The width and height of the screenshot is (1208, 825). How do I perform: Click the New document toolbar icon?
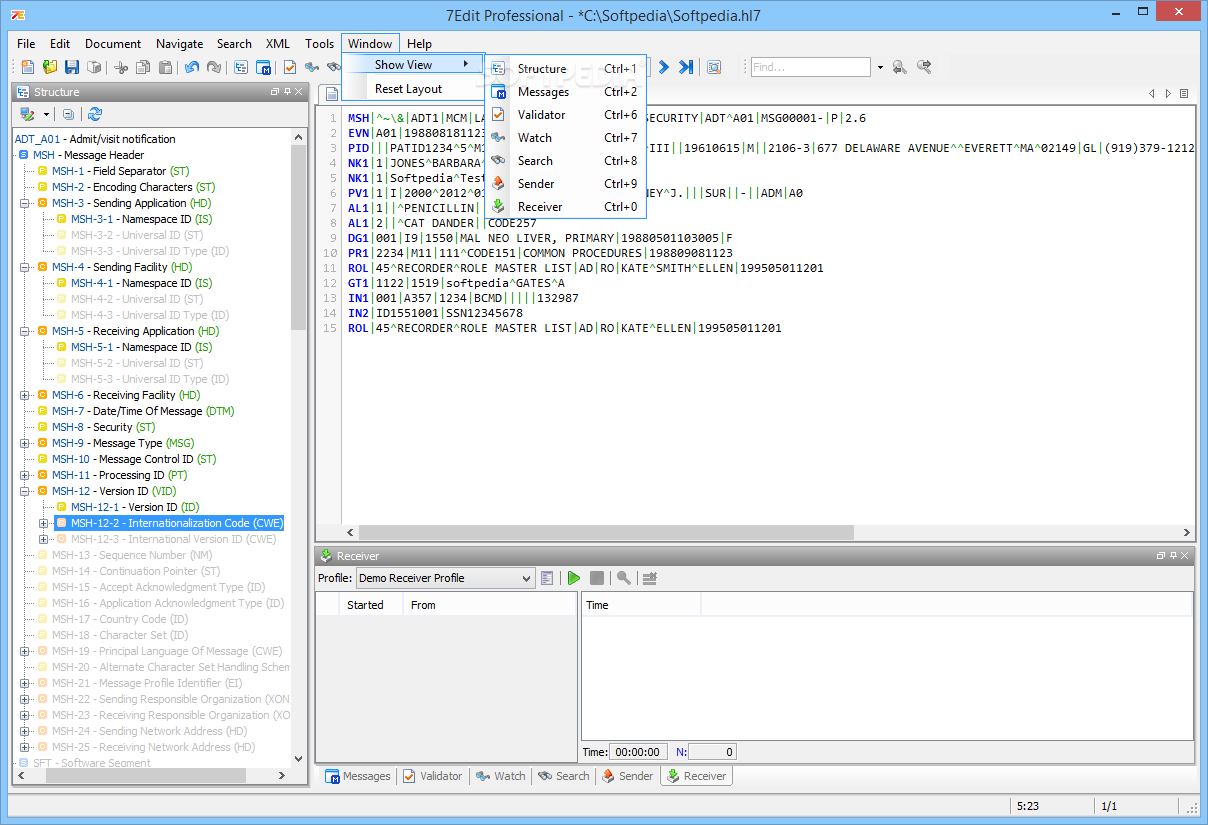point(27,67)
